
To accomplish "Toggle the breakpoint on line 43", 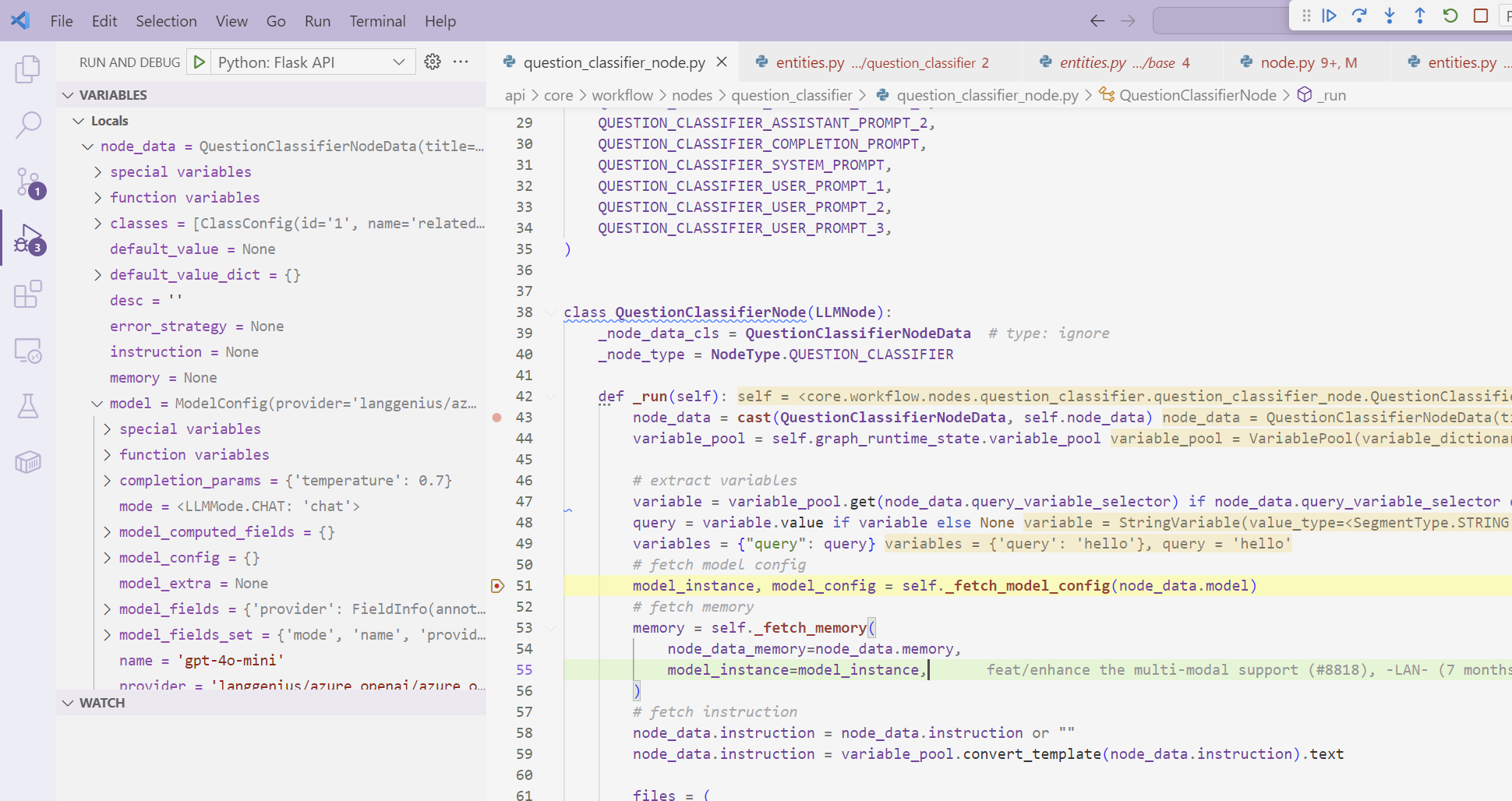I will [x=497, y=418].
